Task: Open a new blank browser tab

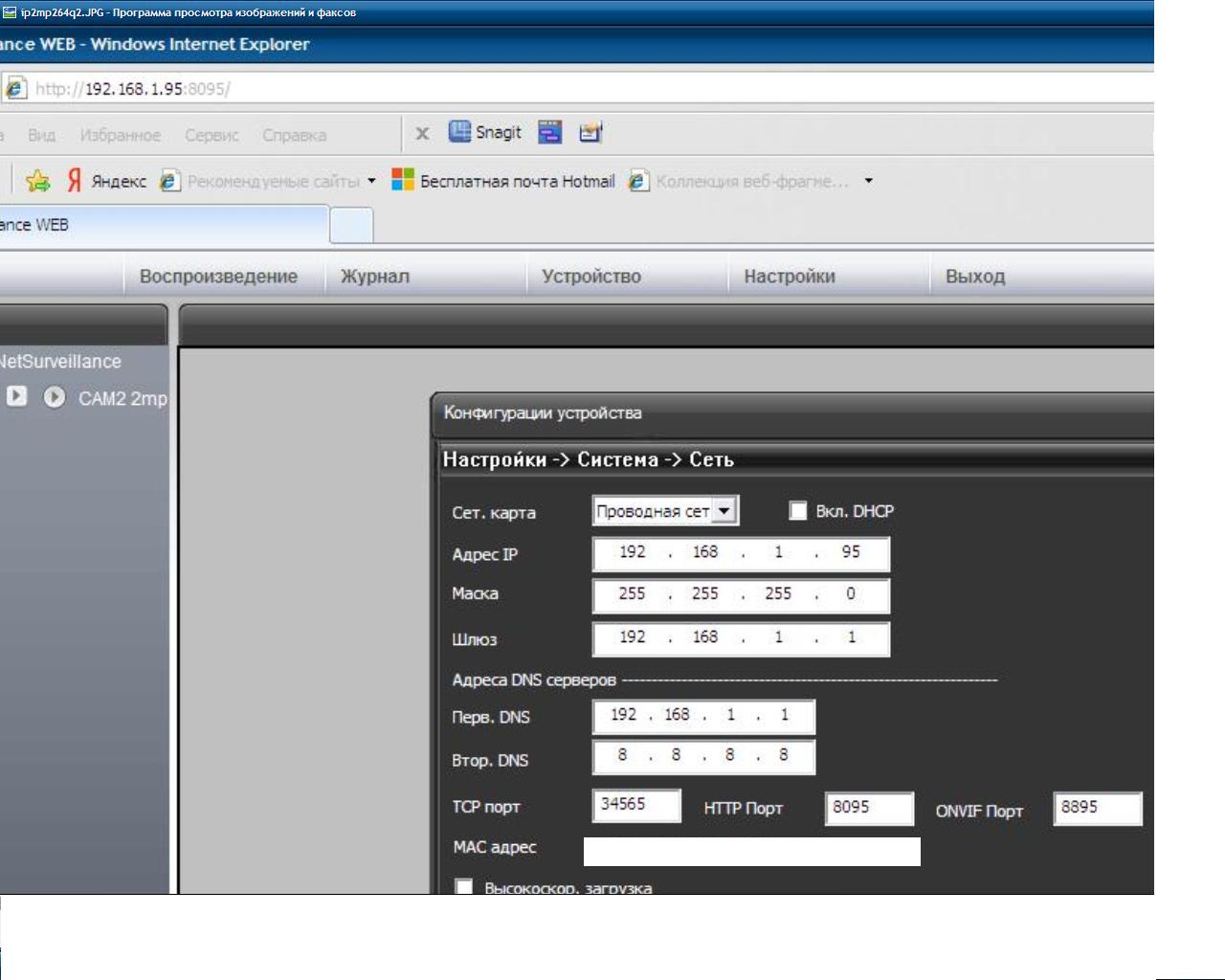Action: tap(351, 225)
